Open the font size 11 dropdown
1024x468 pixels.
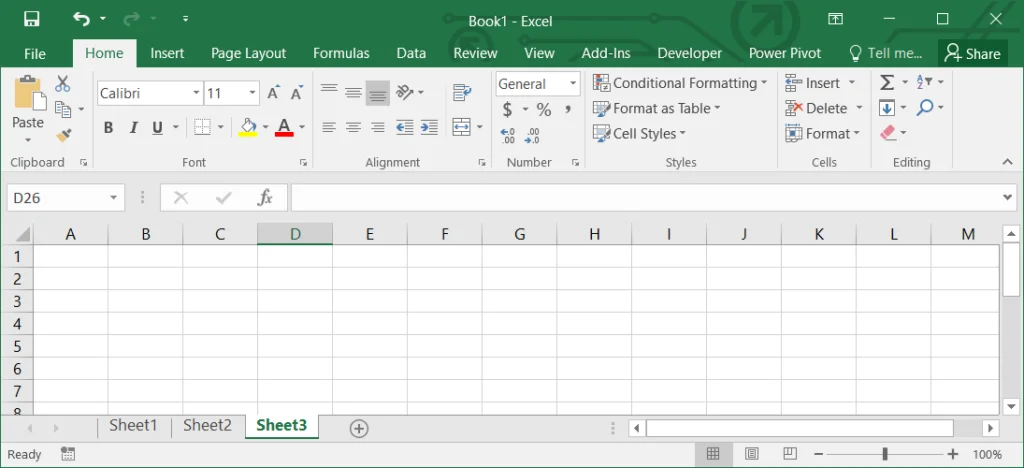pyautogui.click(x=252, y=93)
